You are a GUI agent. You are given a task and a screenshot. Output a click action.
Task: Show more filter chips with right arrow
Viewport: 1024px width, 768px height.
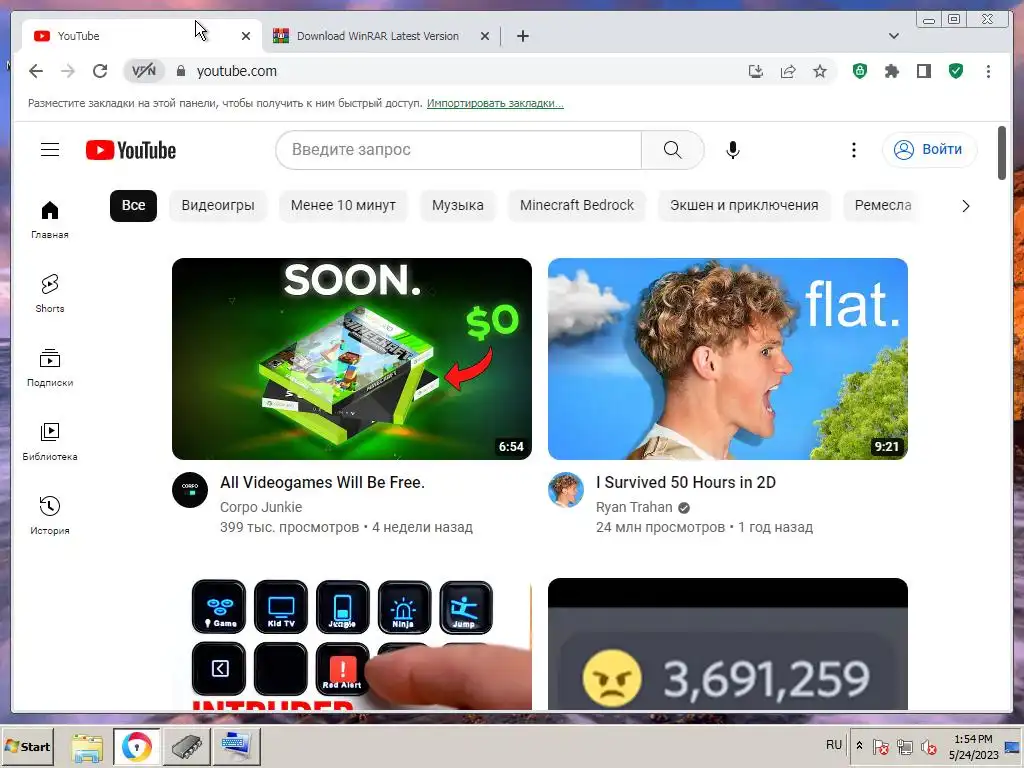point(966,206)
